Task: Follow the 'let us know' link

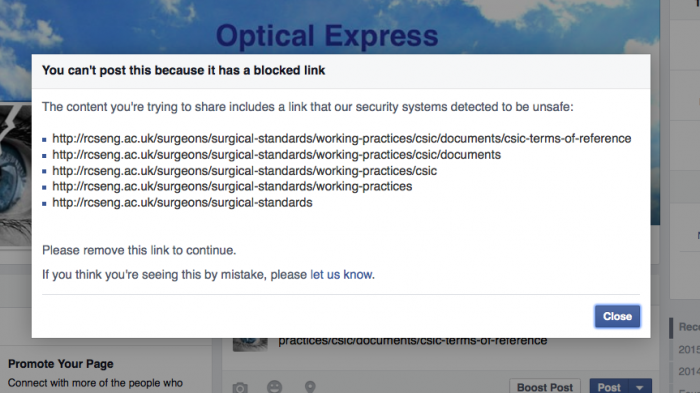Action: click(x=342, y=275)
